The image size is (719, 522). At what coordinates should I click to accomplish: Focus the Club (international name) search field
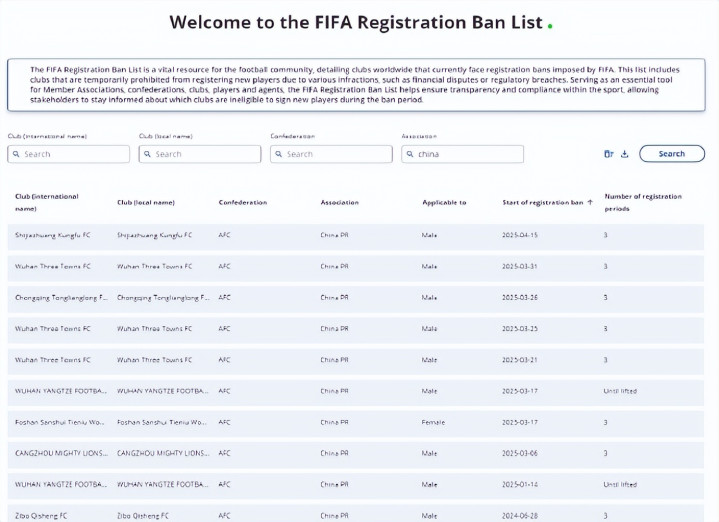tap(68, 154)
